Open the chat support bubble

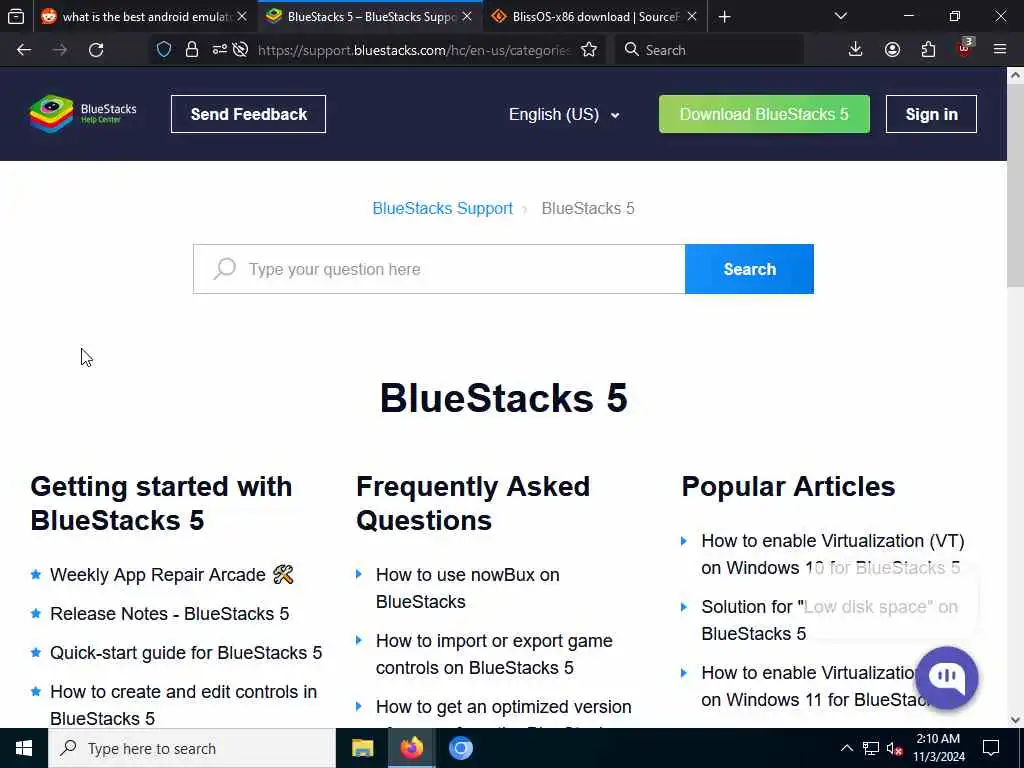click(x=946, y=677)
